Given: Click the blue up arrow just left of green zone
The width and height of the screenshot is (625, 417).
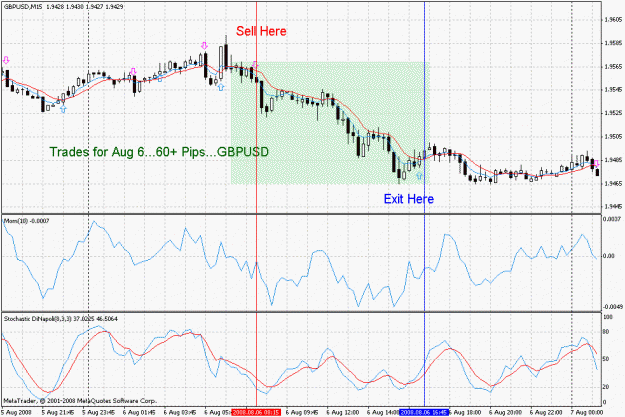Looking at the screenshot, I should 221,87.
